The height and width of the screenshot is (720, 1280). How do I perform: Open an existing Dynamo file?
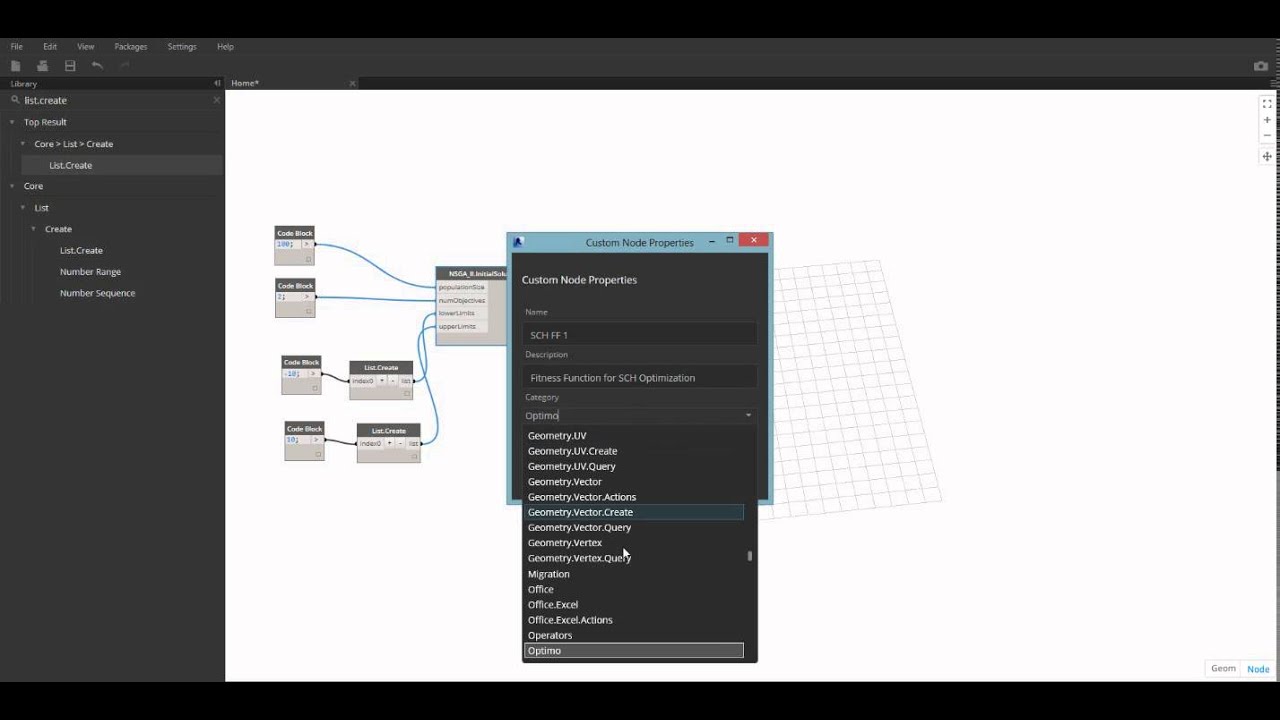click(42, 65)
